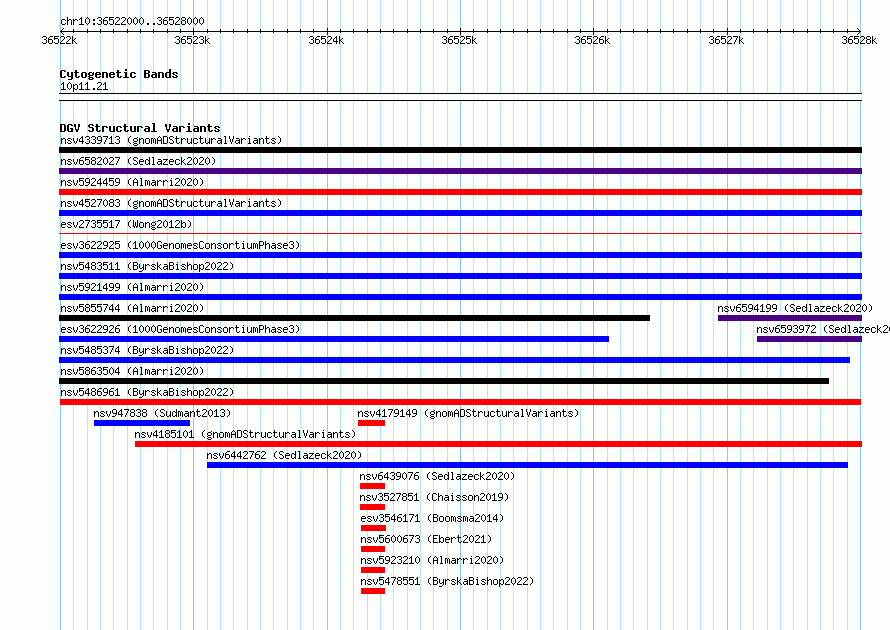
Task: Select nsv5855744 (Almarri2020) label
Action: point(132,308)
